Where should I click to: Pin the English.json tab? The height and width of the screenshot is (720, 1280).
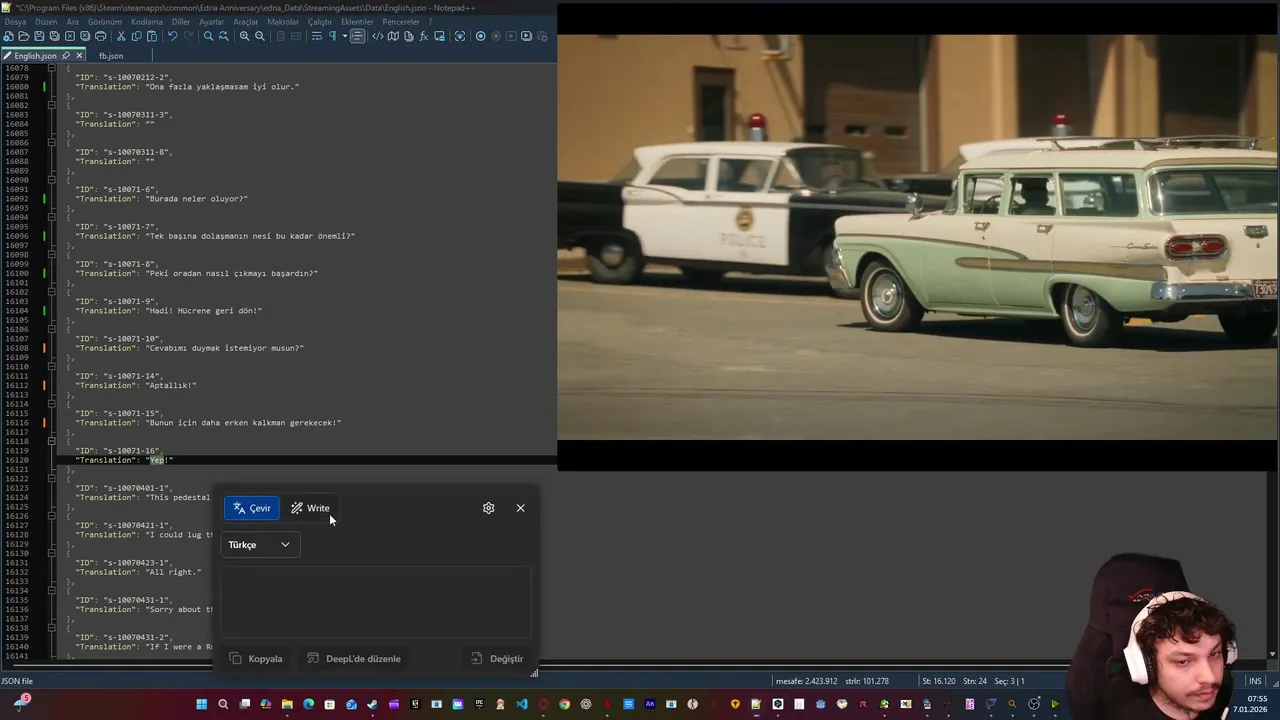[66, 56]
